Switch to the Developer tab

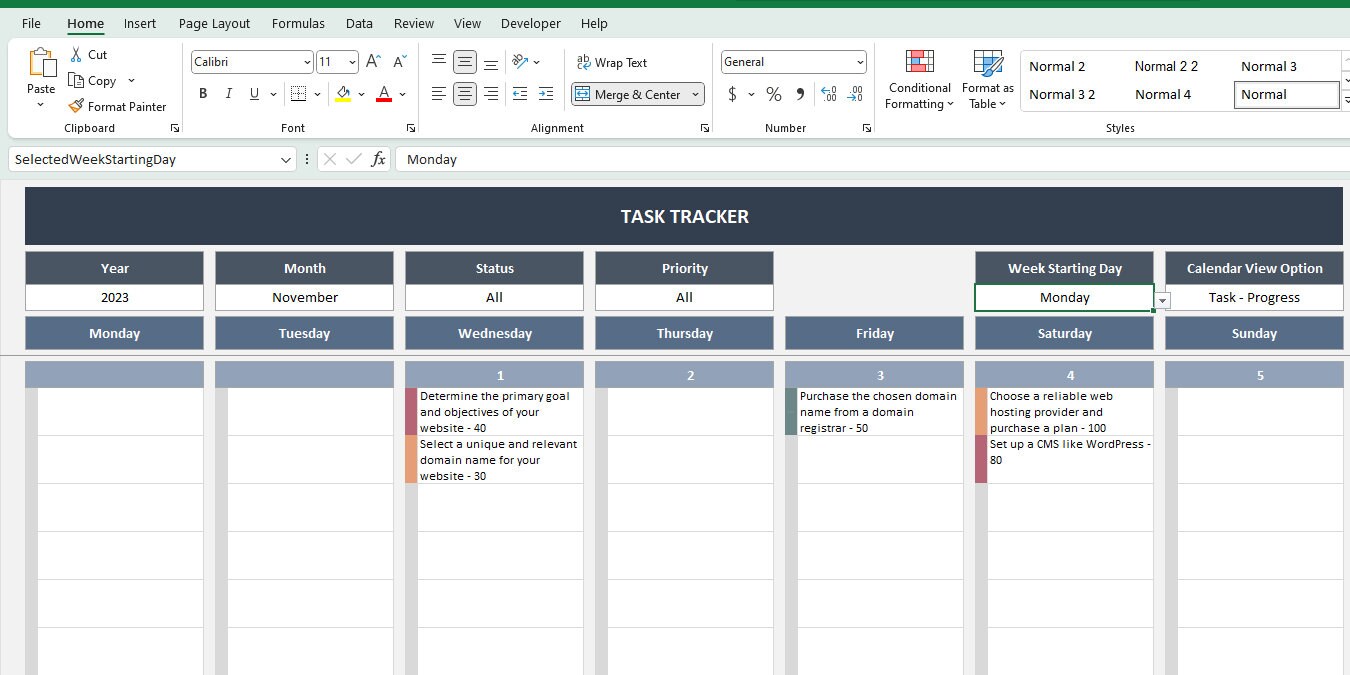[530, 23]
